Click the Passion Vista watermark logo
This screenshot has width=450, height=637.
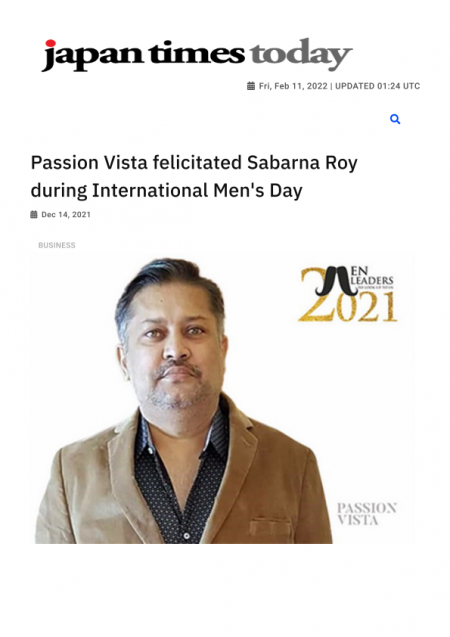point(366,514)
